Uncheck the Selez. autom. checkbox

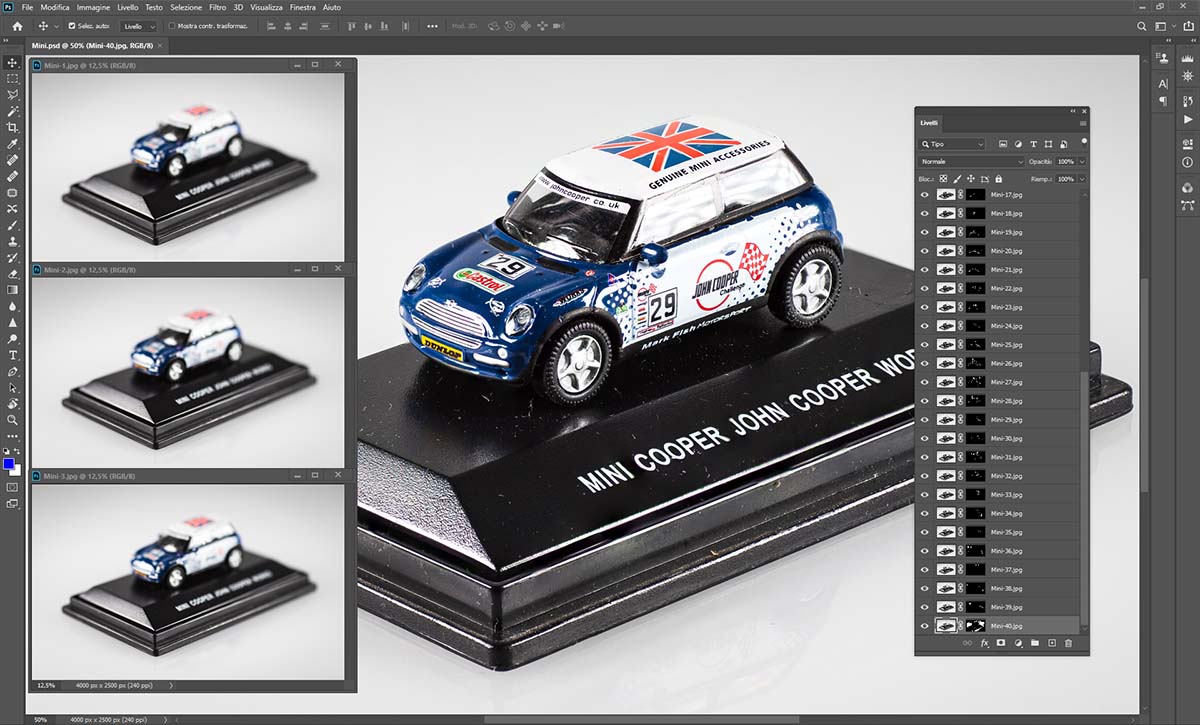(72, 25)
